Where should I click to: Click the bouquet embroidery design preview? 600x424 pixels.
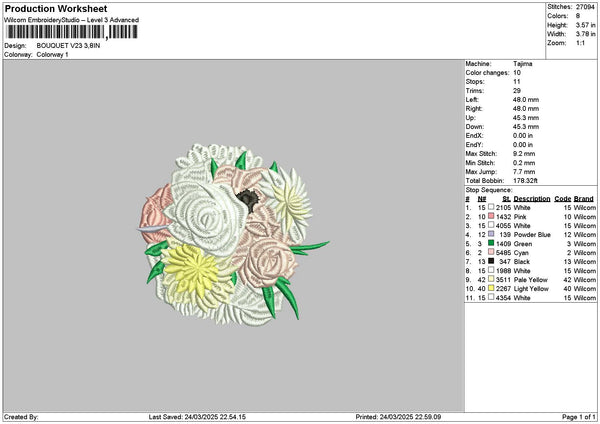click(233, 235)
